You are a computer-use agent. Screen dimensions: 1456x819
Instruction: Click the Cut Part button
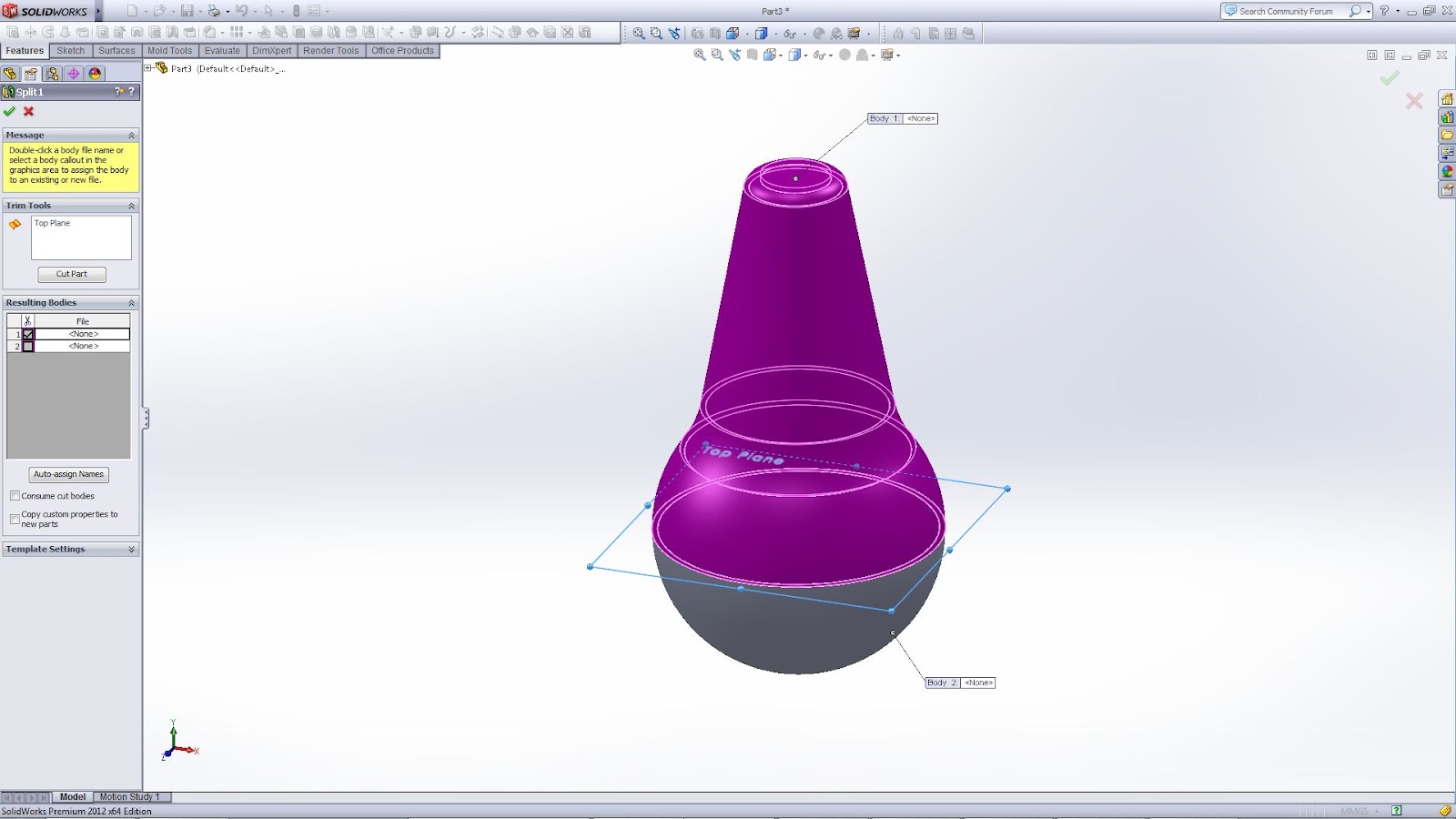pyautogui.click(x=71, y=274)
